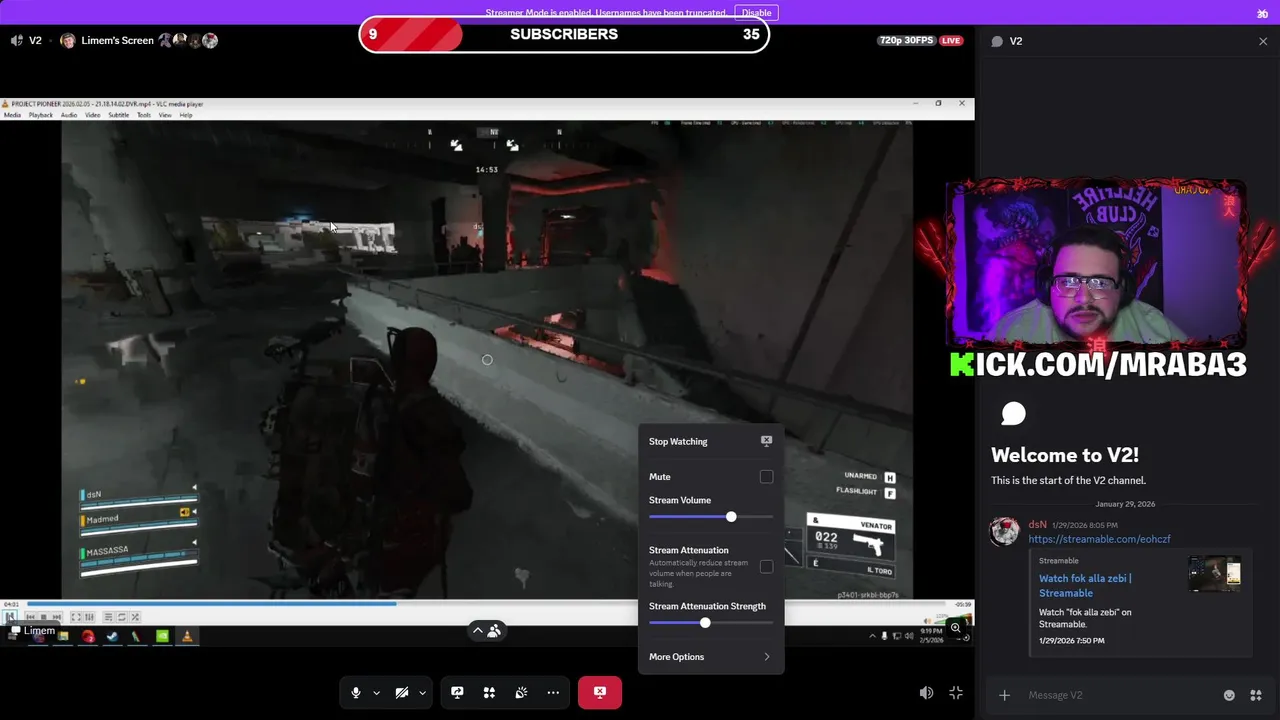This screenshot has height=720, width=1280.
Task: Open the streamable.com/eohczf link
Action: click(1099, 539)
